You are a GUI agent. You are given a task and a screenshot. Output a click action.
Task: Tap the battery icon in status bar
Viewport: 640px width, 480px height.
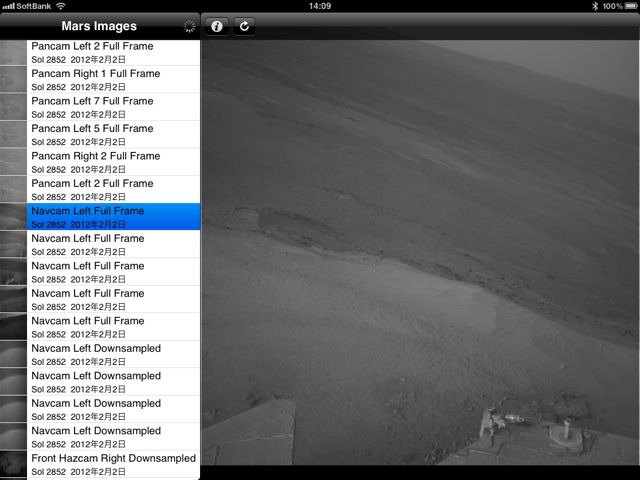[631, 6]
